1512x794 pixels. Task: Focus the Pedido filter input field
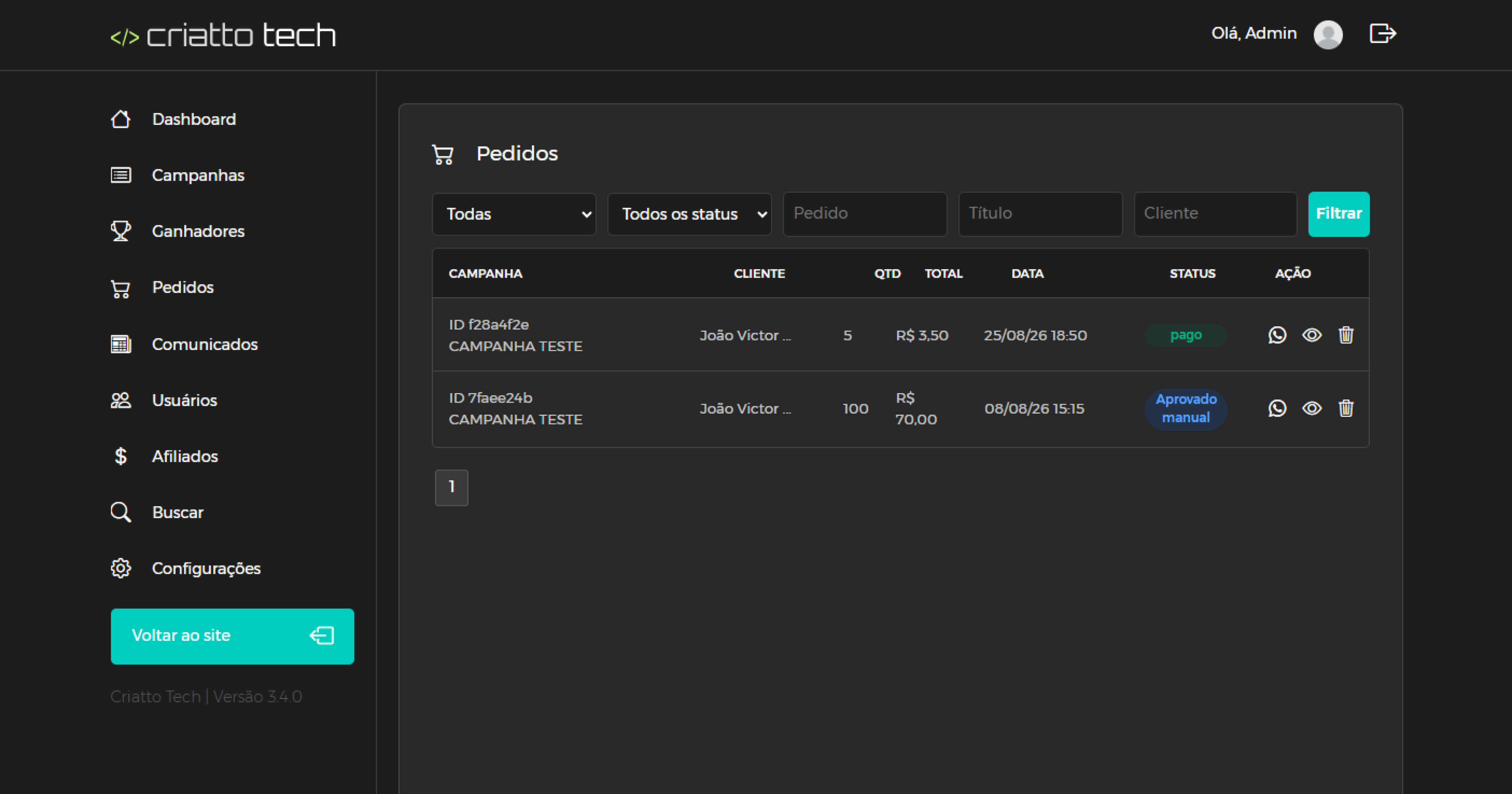tap(865, 214)
